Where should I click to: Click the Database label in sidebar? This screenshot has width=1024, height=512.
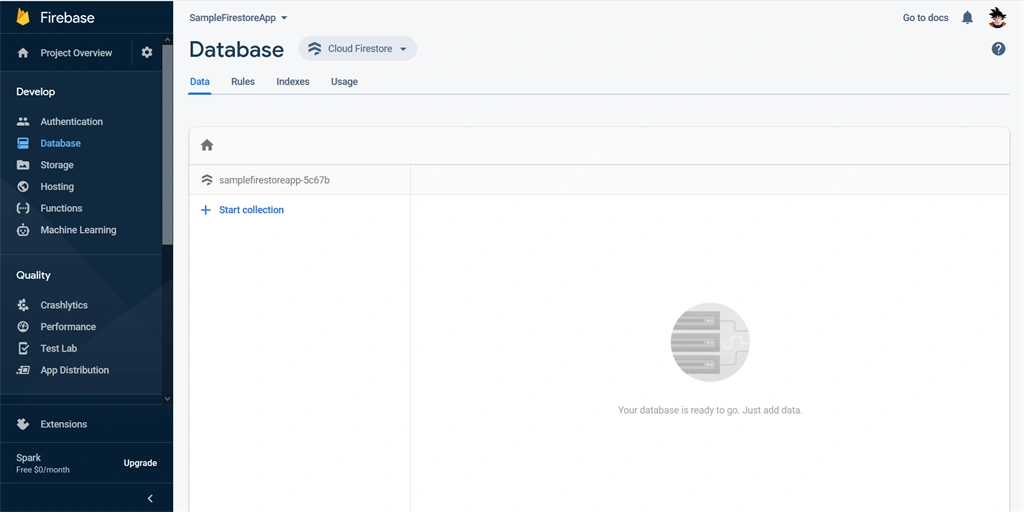pyautogui.click(x=61, y=143)
